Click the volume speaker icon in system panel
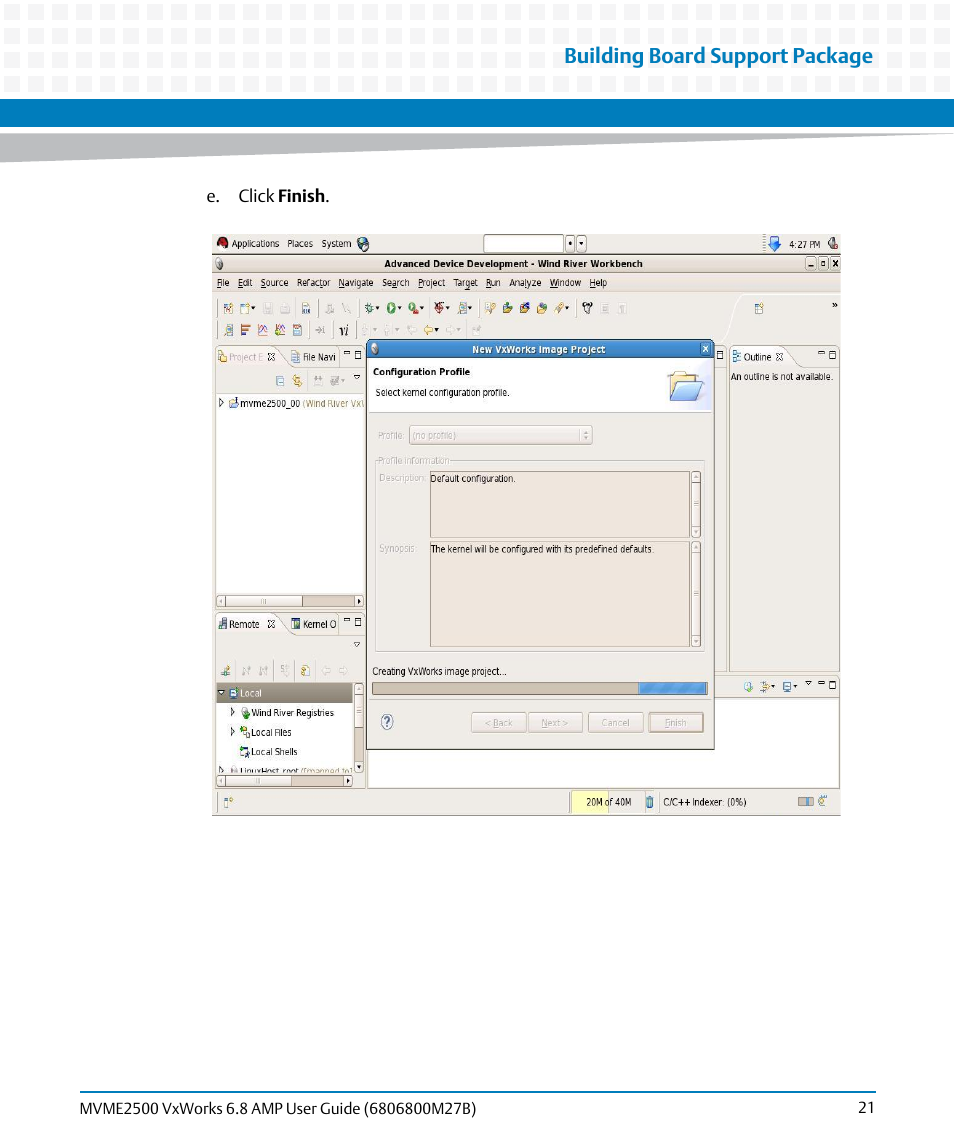This screenshot has width=954, height=1145. tap(833, 243)
